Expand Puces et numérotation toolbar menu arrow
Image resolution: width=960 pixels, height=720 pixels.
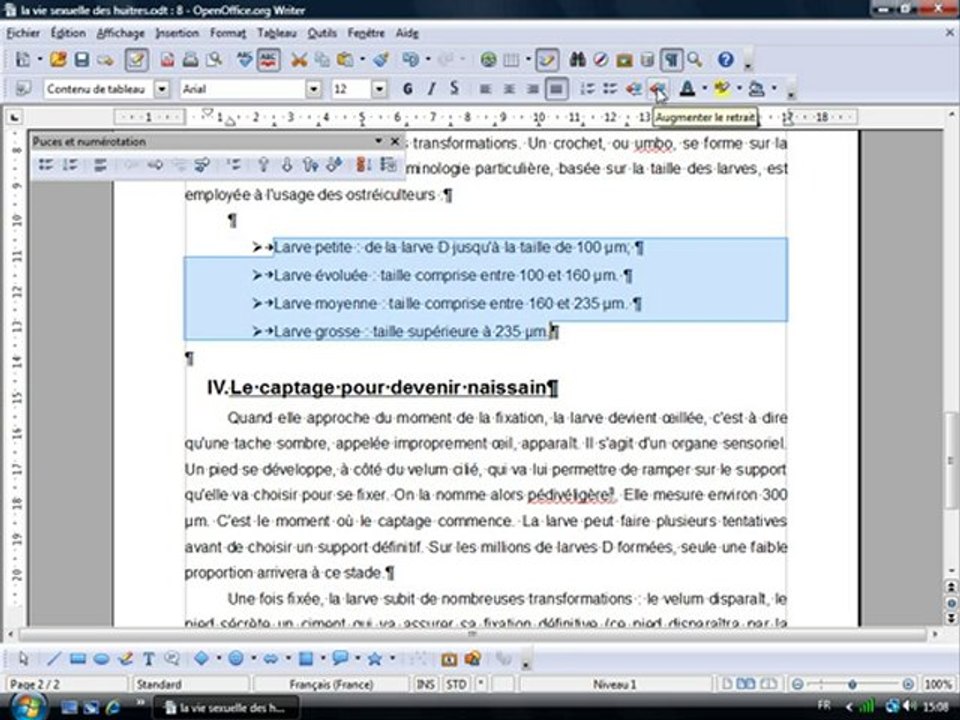[378, 141]
